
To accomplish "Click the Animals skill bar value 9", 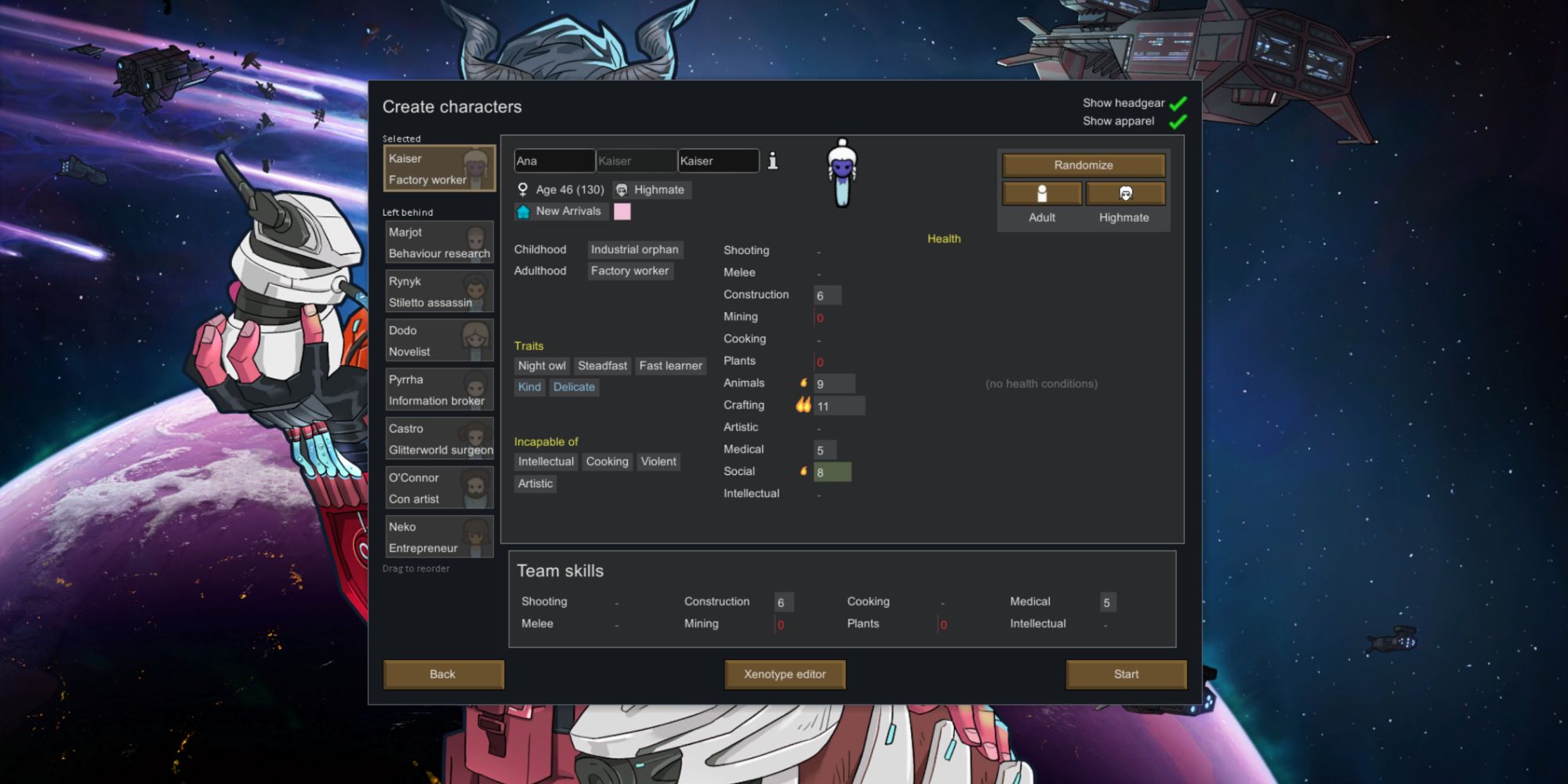I will point(834,383).
